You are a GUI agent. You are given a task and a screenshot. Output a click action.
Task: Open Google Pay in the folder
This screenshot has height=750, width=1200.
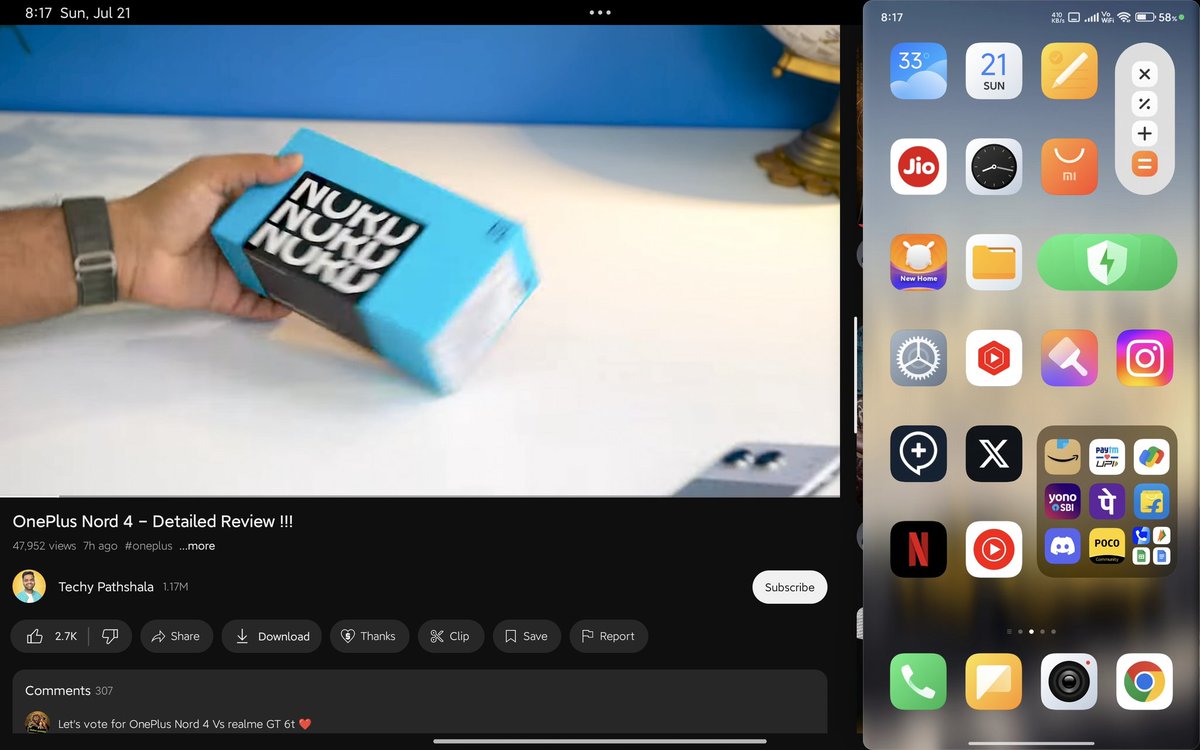(x=1151, y=456)
